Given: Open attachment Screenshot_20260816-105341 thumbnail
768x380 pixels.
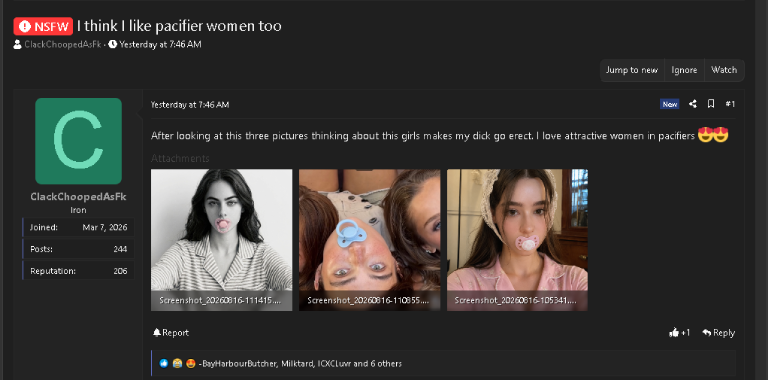Looking at the screenshot, I should [517, 240].
